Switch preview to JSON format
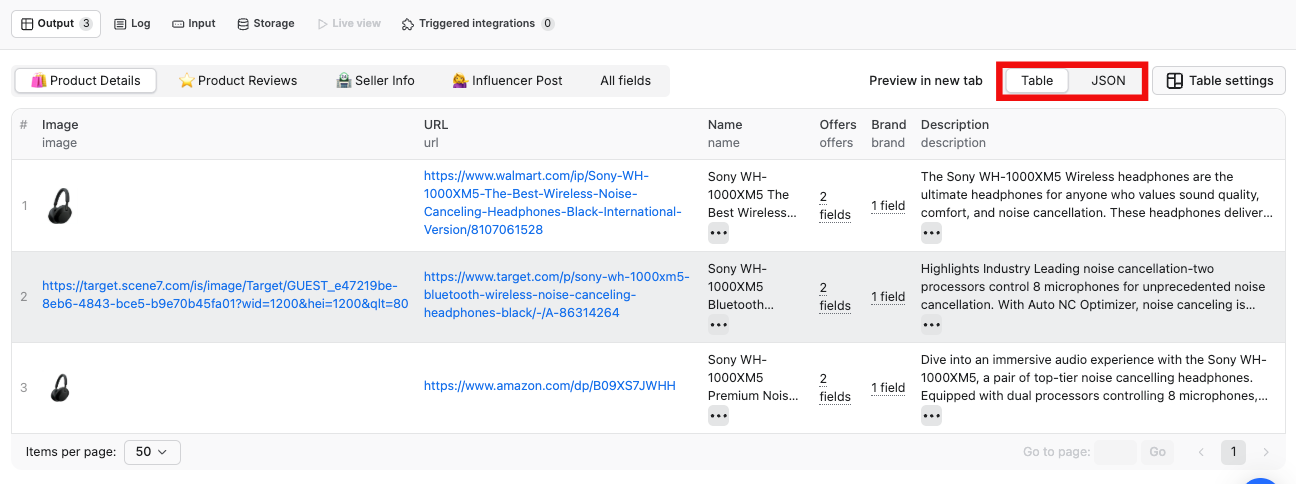This screenshot has height=484, width=1296. 1108,81
